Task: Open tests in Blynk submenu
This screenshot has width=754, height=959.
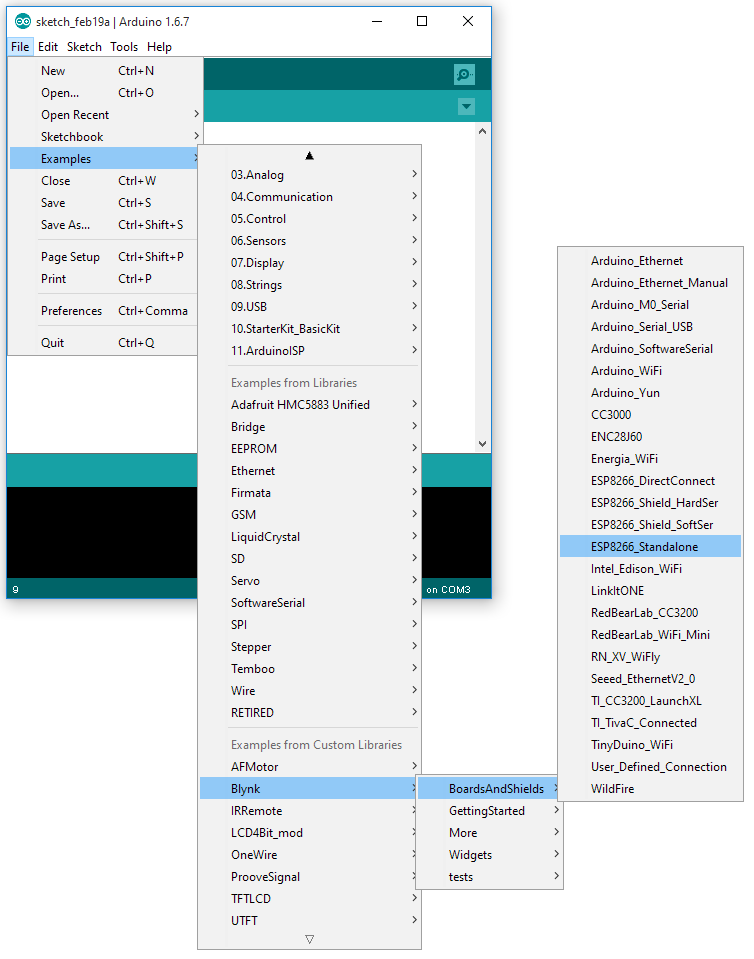Action: pos(489,877)
